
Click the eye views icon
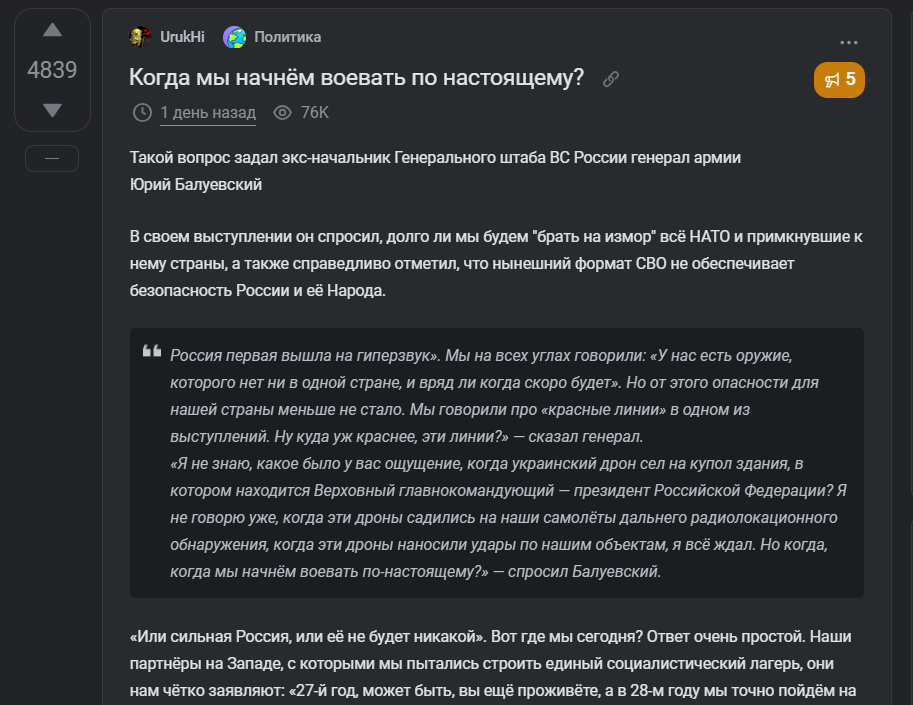[282, 112]
